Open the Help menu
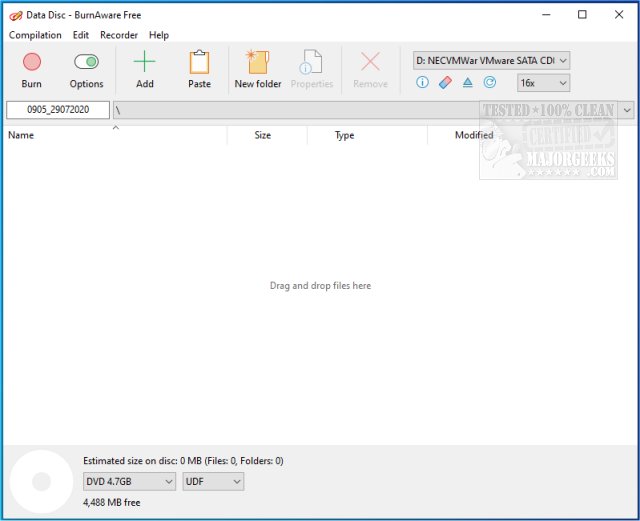Viewport: 640px width, 521px height. pos(159,35)
